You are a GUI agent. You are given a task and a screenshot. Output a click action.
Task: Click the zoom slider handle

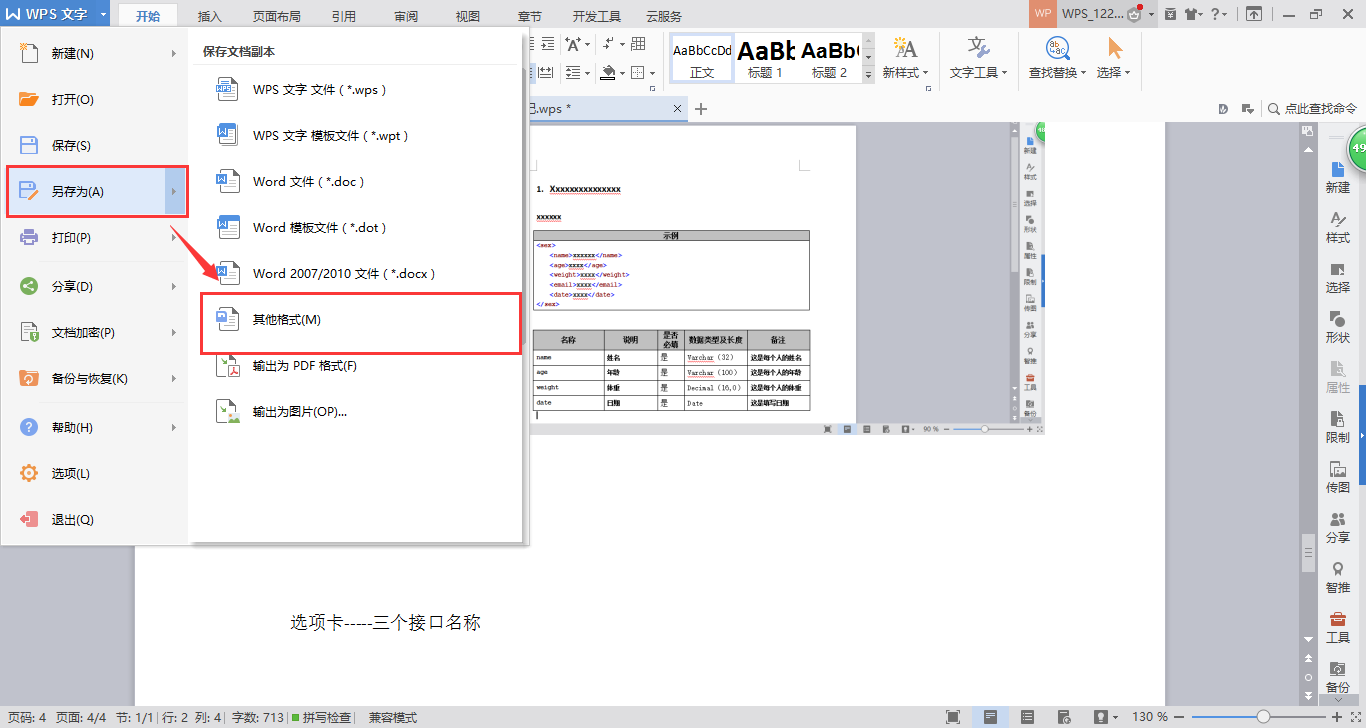[x=1263, y=717]
